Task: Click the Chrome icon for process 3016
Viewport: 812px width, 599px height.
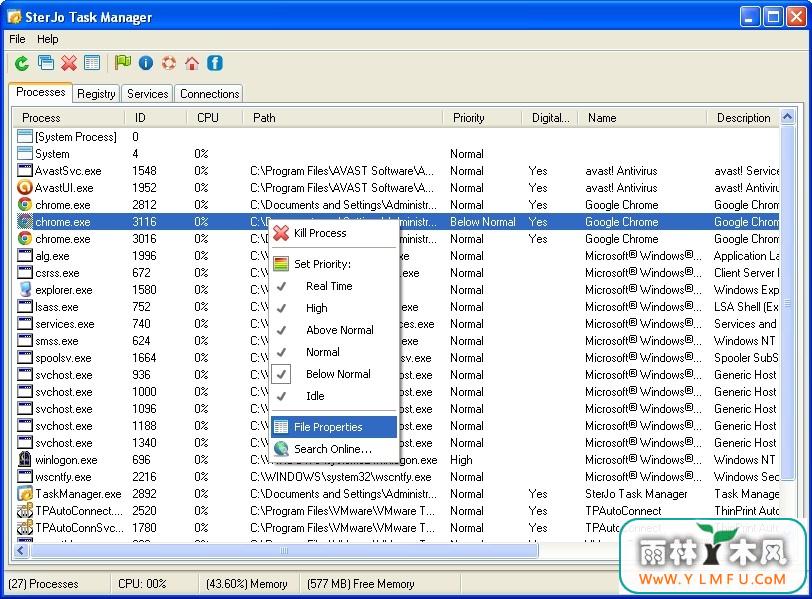Action: tap(24, 239)
